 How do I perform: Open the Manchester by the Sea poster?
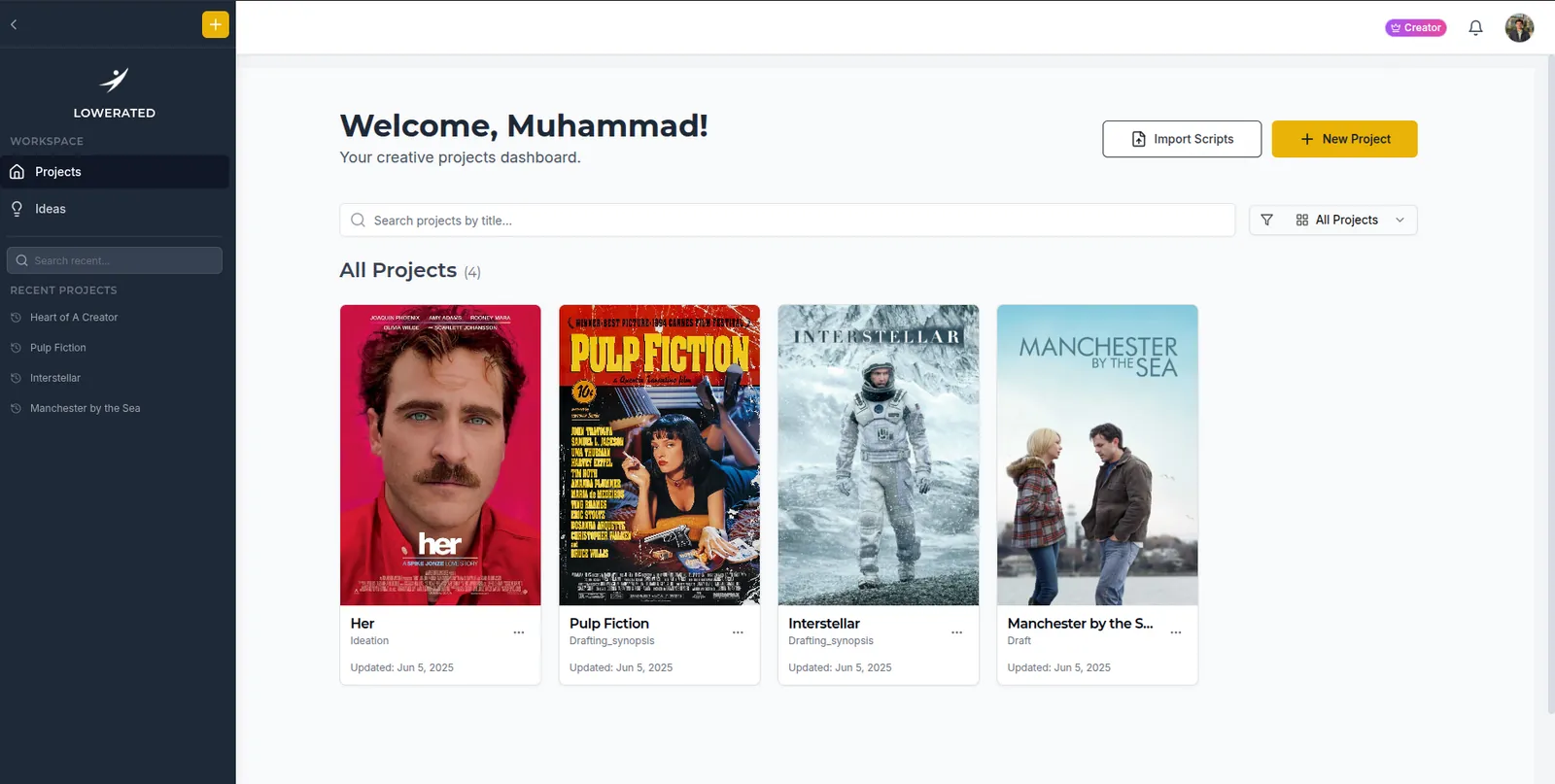click(x=1097, y=455)
